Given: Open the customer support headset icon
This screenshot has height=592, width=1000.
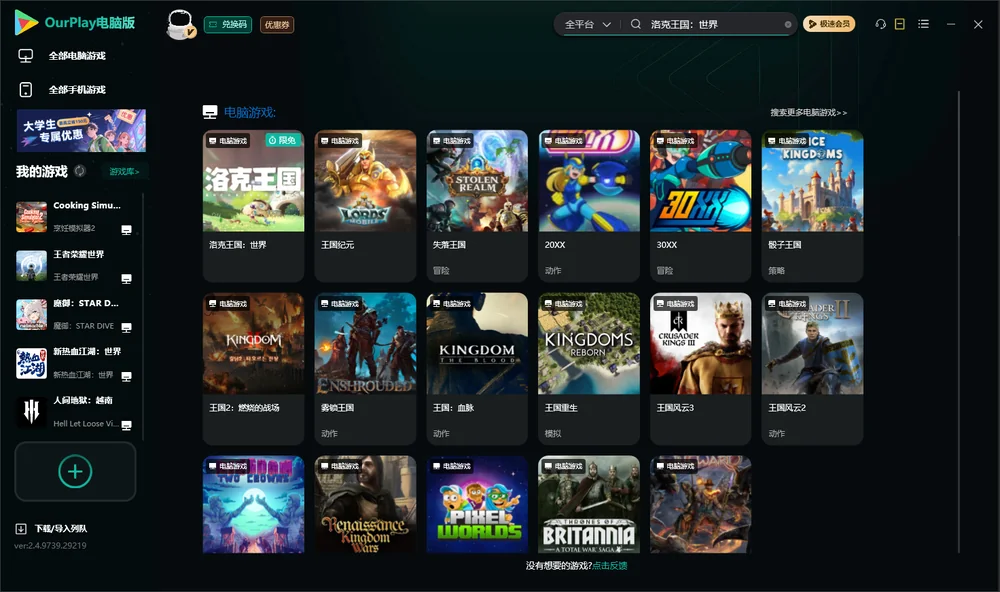Looking at the screenshot, I should 881,24.
